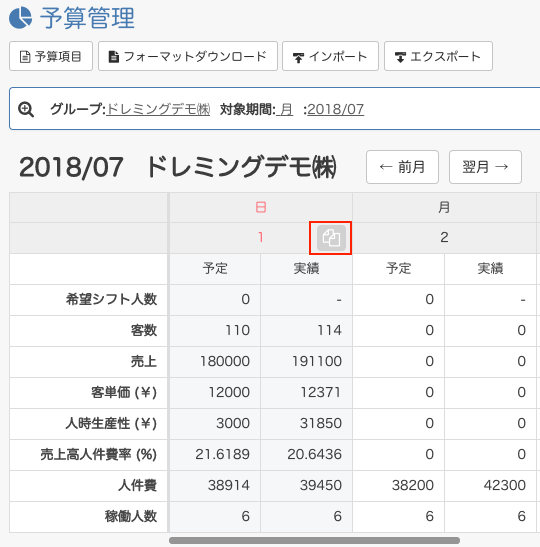Open the ドレミングデモ㈱ group link

(158, 109)
